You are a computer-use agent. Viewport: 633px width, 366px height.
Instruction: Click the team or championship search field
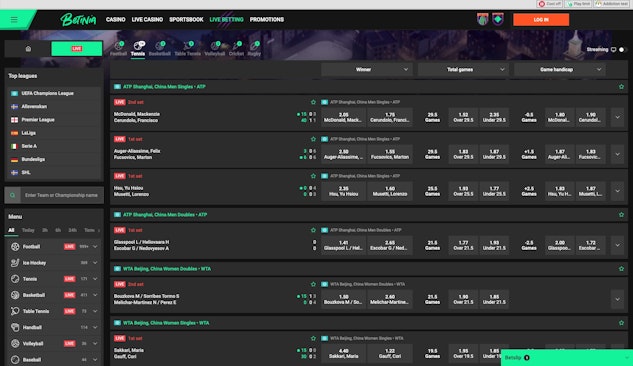click(x=62, y=195)
